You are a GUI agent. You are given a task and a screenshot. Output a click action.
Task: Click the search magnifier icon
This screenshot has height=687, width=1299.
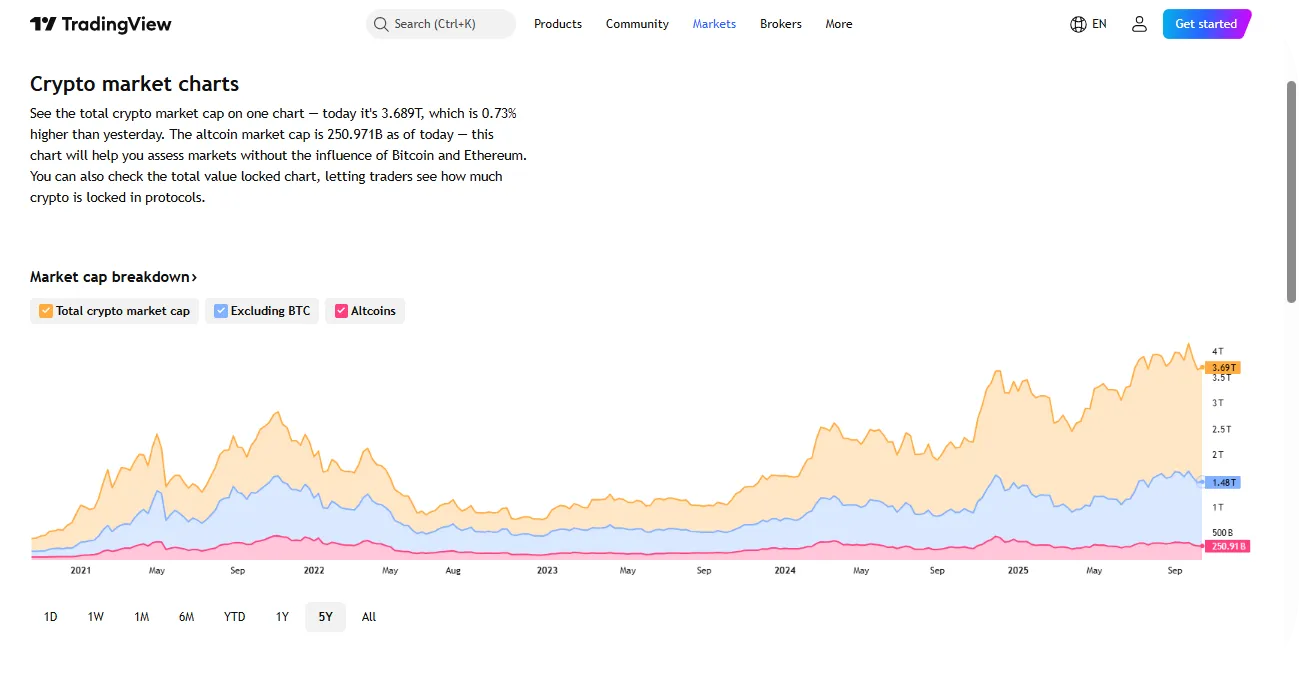point(381,23)
